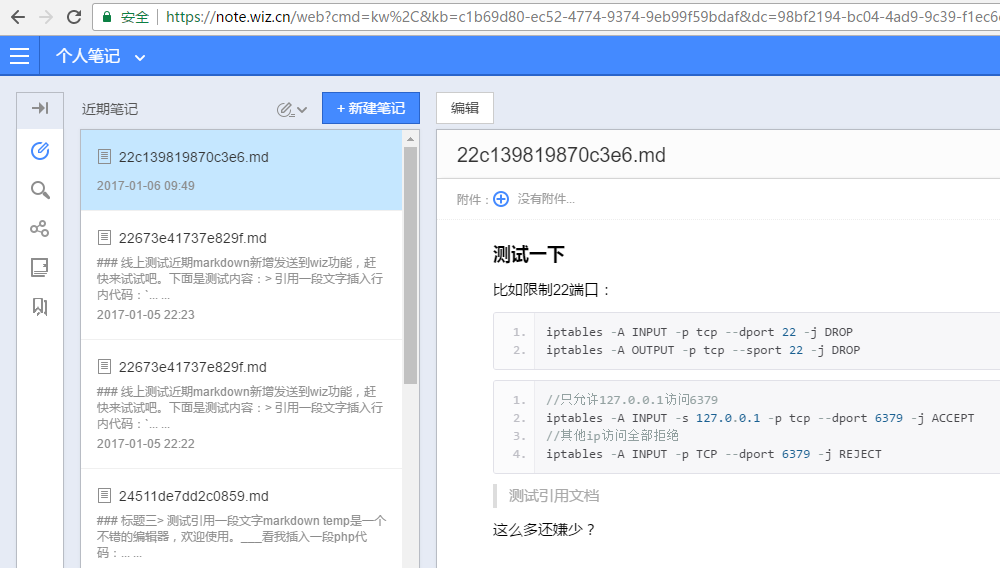Click the scrollbar up arrow in note list

click(411, 138)
